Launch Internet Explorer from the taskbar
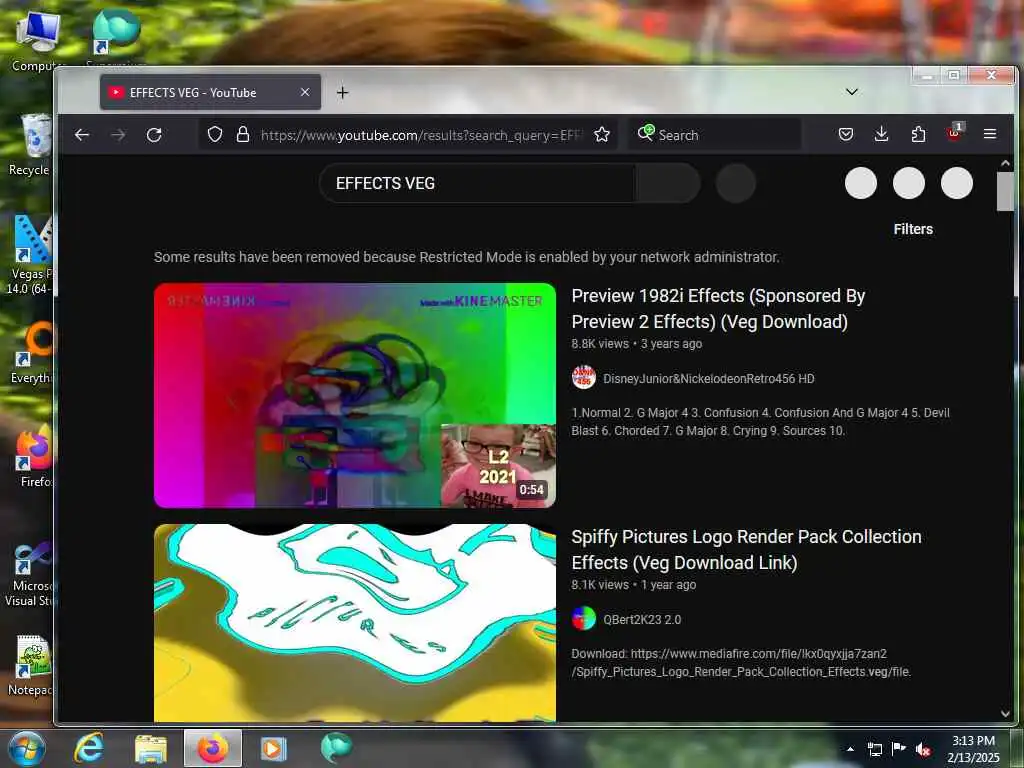This screenshot has width=1024, height=768. click(x=89, y=748)
